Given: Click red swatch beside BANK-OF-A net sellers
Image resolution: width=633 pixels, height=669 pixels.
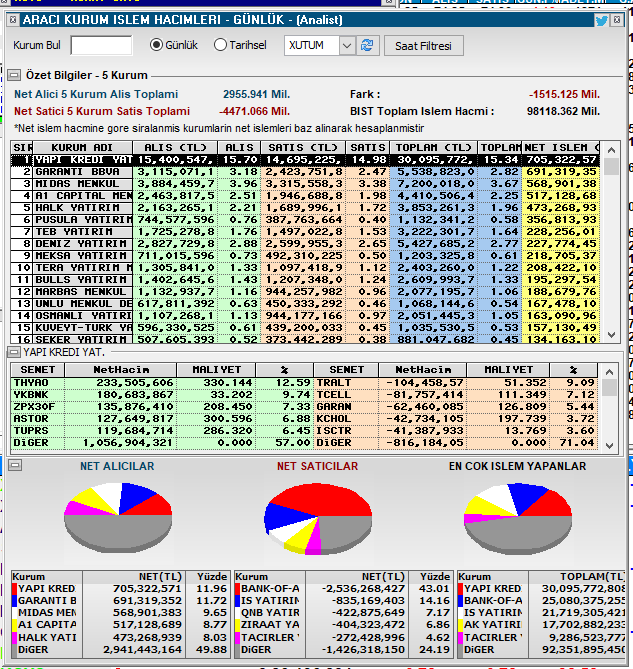Looking at the screenshot, I should 238,589.
